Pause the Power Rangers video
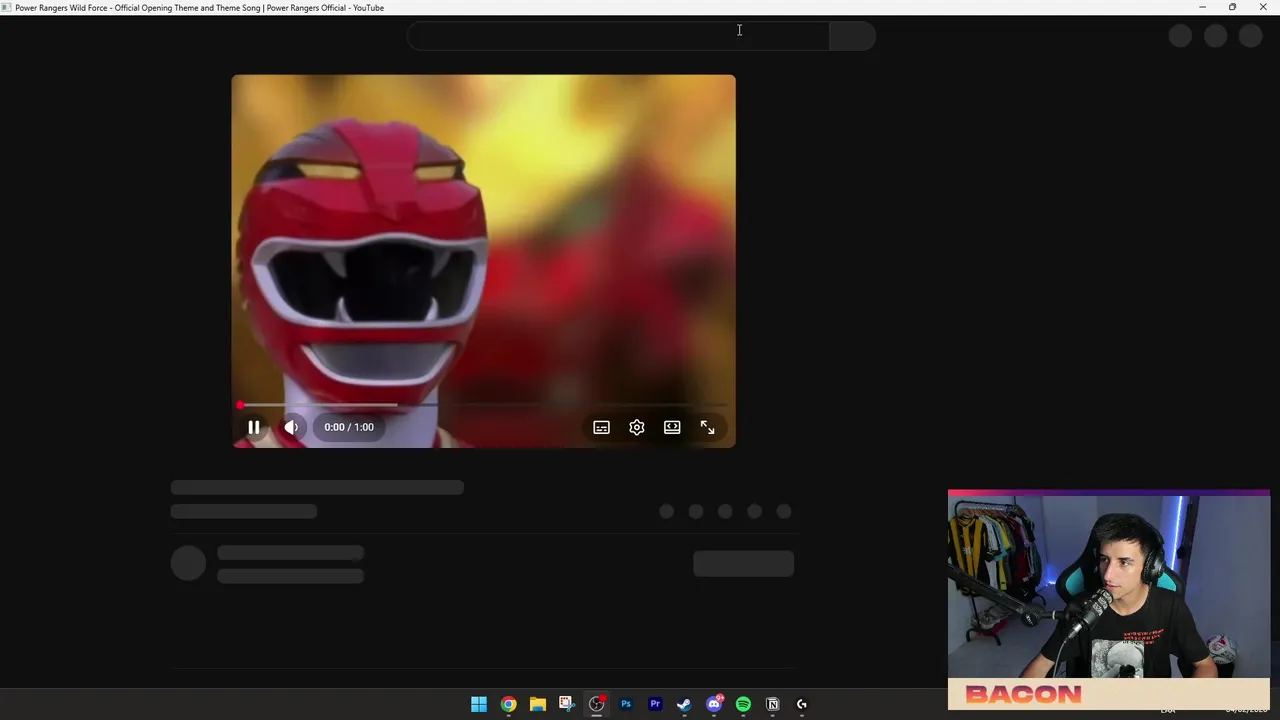Image resolution: width=1280 pixels, height=720 pixels. 254,427
